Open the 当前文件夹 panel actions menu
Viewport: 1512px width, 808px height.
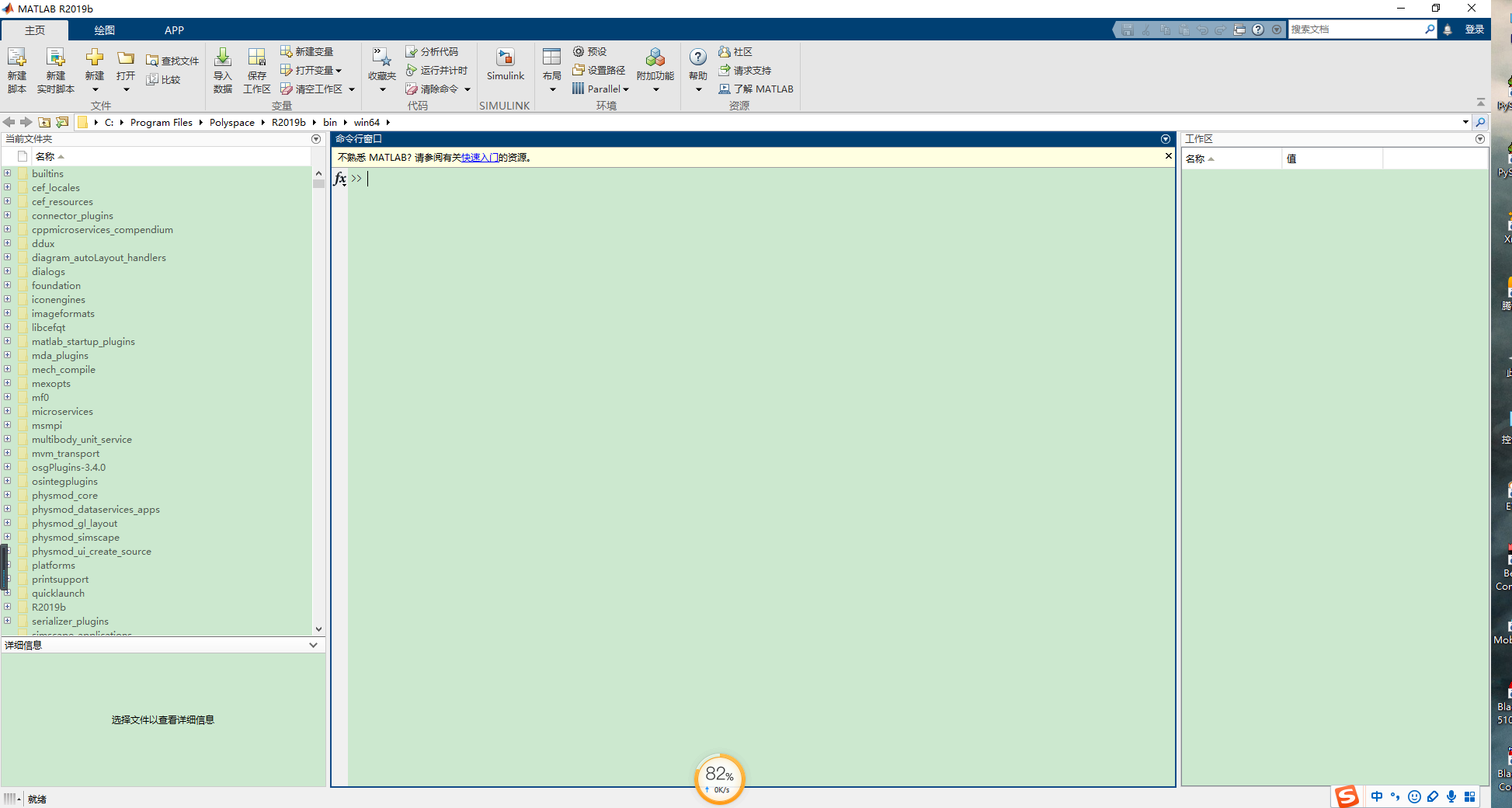316,139
